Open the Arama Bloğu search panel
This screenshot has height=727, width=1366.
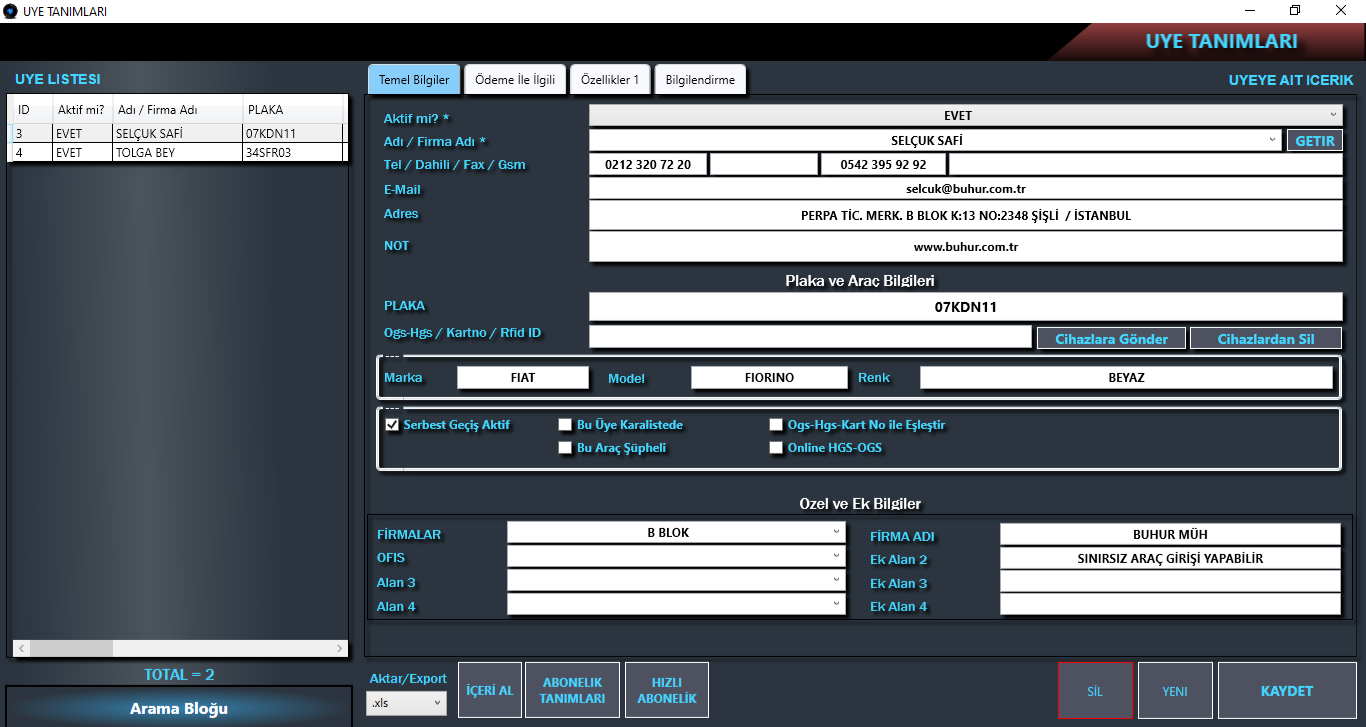tap(179, 708)
